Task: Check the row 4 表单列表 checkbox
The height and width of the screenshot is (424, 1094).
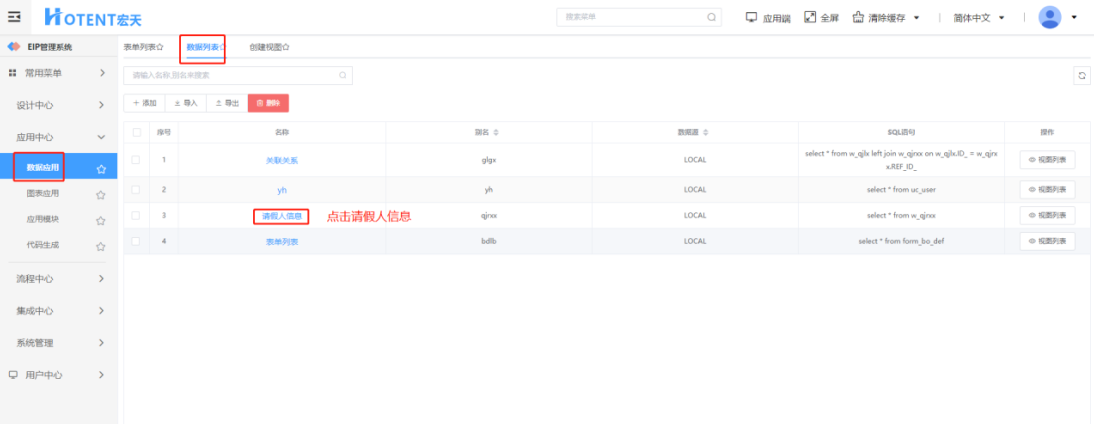Action: [x=136, y=241]
